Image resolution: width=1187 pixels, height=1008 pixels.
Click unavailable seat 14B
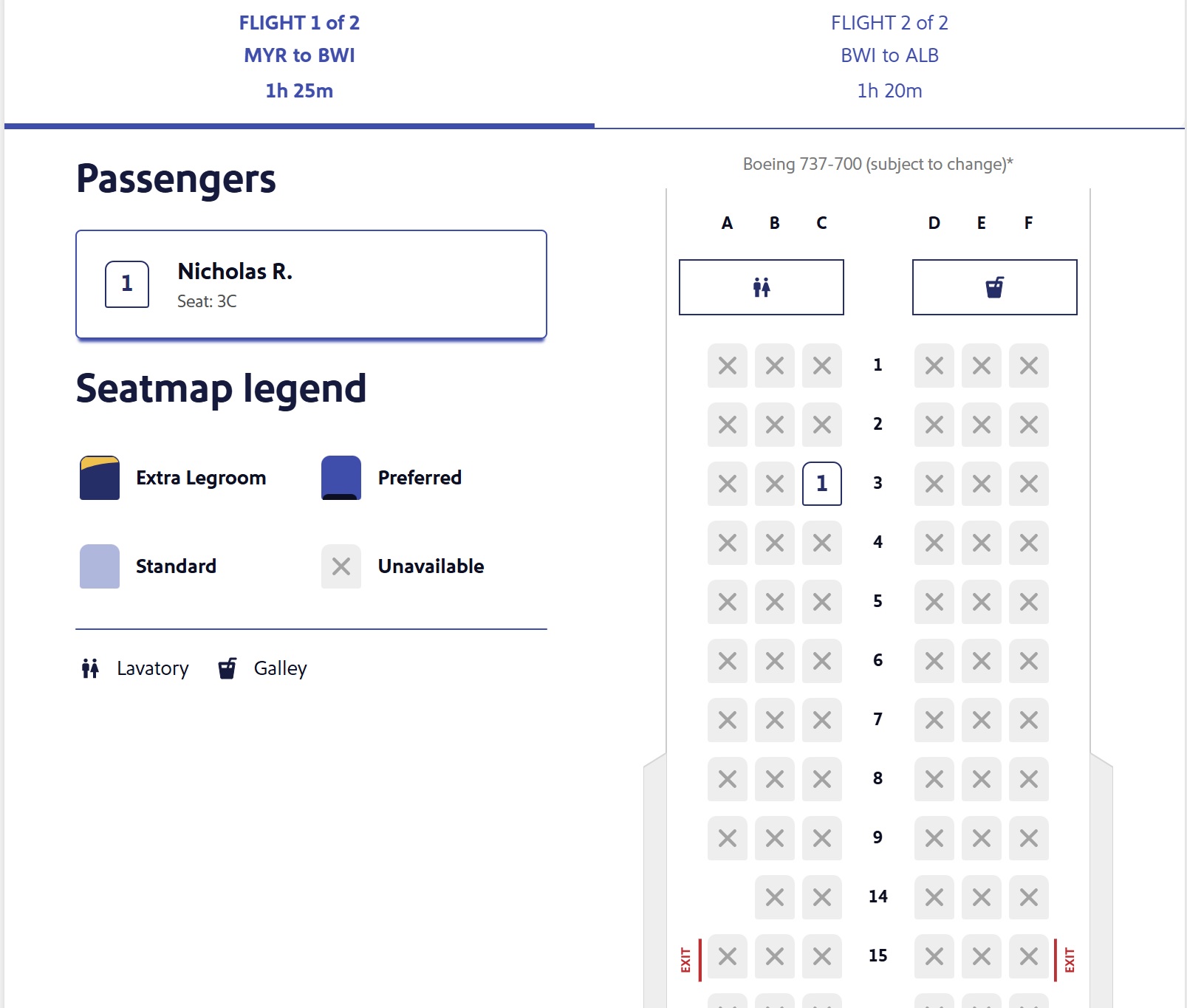click(775, 897)
